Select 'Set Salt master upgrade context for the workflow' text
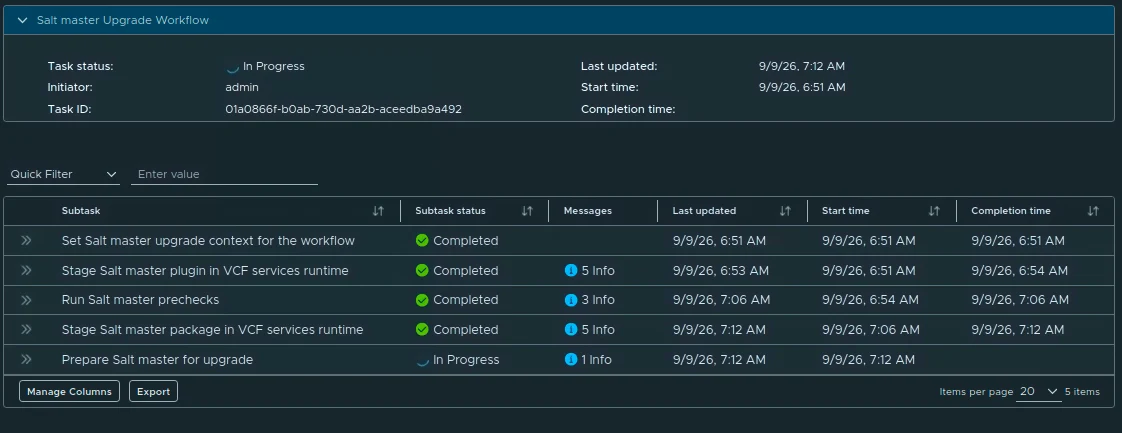This screenshot has width=1122, height=433. (x=208, y=240)
